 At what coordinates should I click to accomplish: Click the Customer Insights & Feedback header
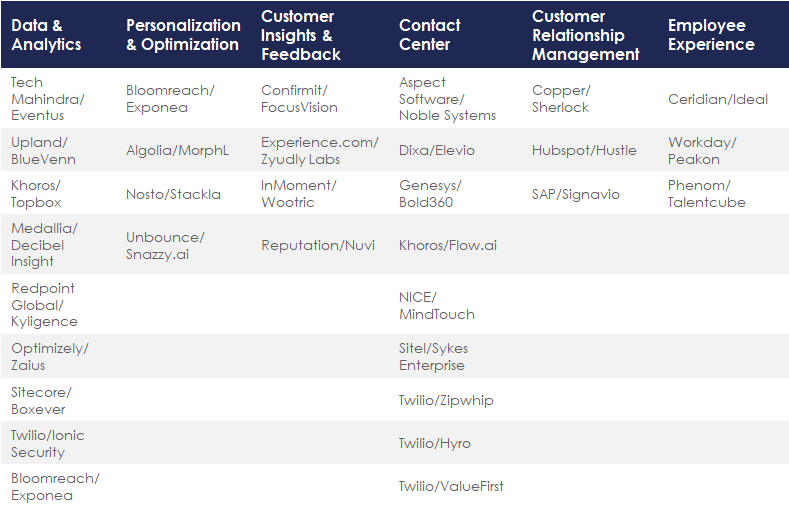[x=301, y=35]
